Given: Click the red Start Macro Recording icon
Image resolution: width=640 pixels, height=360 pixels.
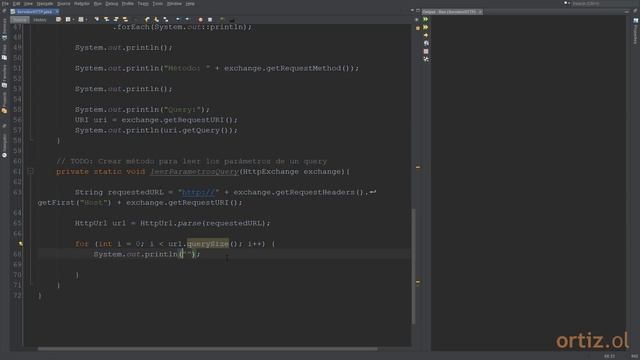Looking at the screenshot, I should tap(200, 19).
